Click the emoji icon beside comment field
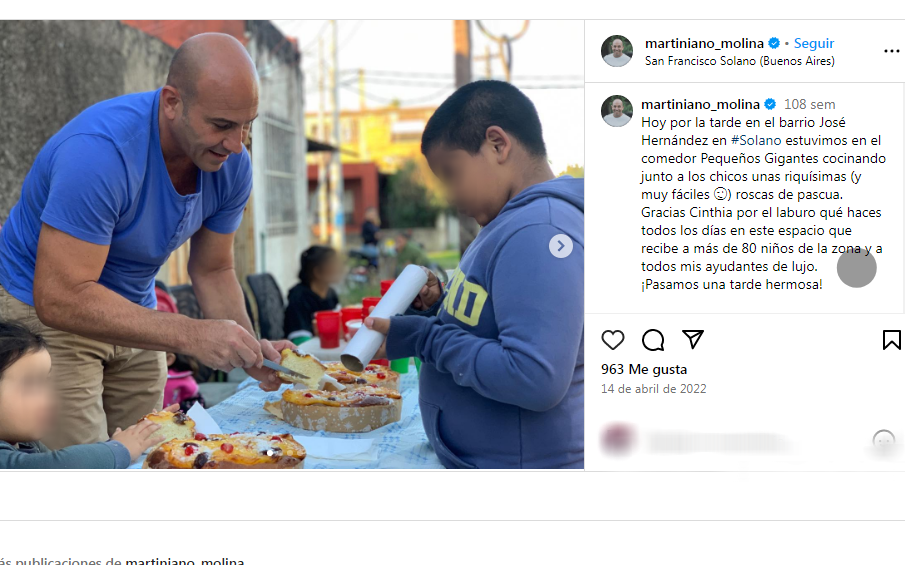This screenshot has width=905, height=565. click(883, 441)
